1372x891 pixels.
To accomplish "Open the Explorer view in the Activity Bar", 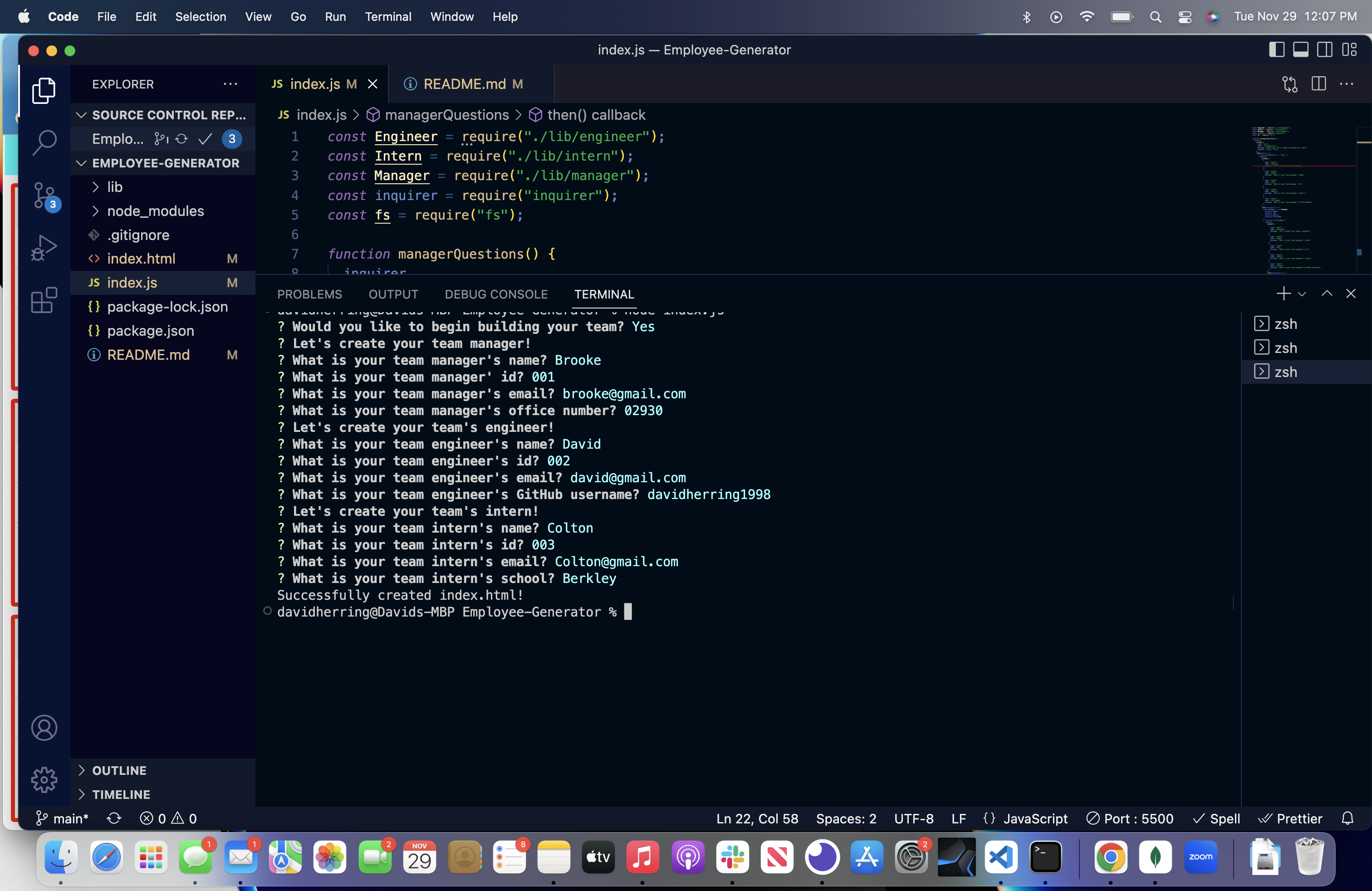I will click(x=44, y=90).
